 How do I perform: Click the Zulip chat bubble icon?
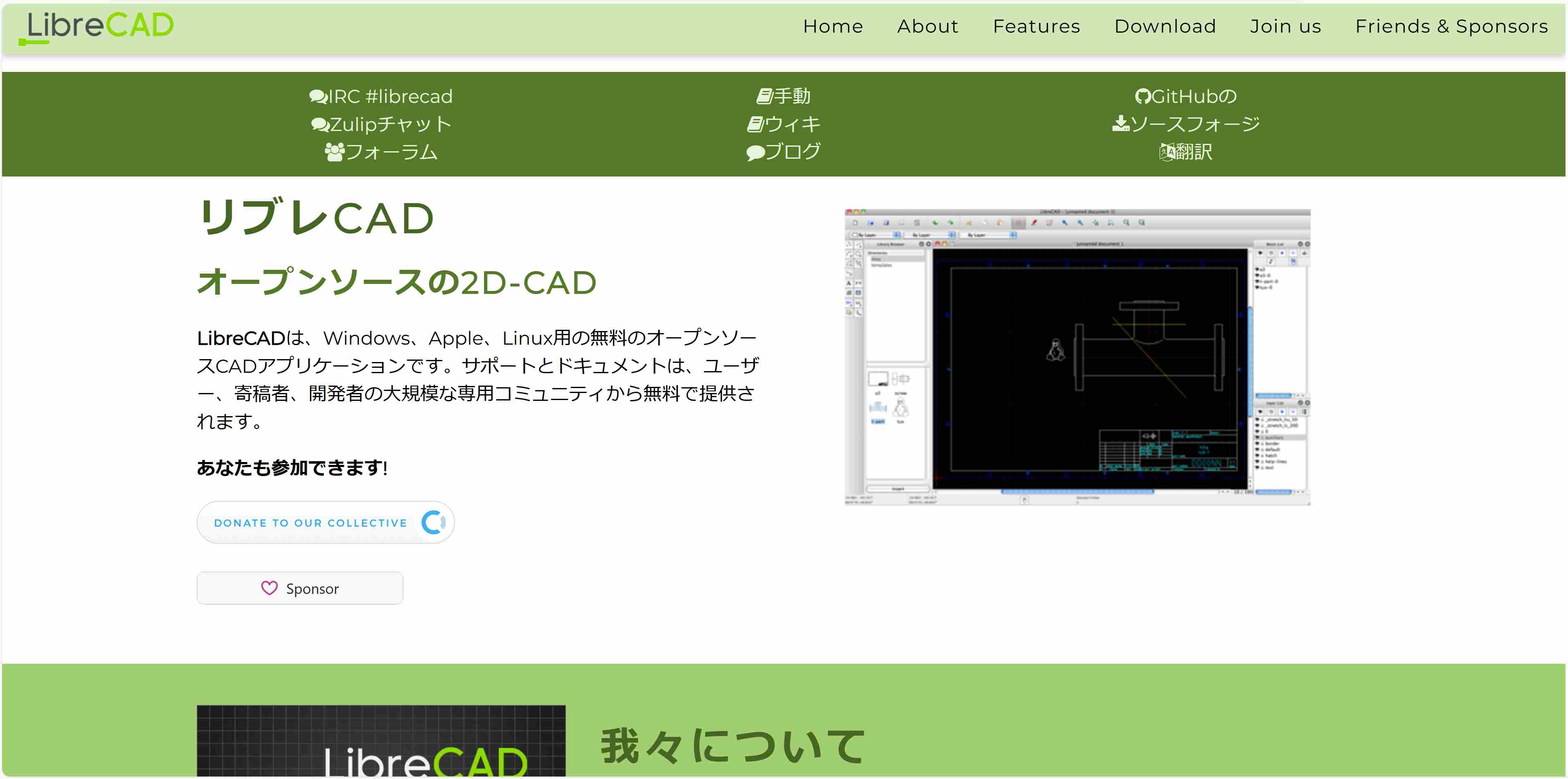[x=320, y=124]
